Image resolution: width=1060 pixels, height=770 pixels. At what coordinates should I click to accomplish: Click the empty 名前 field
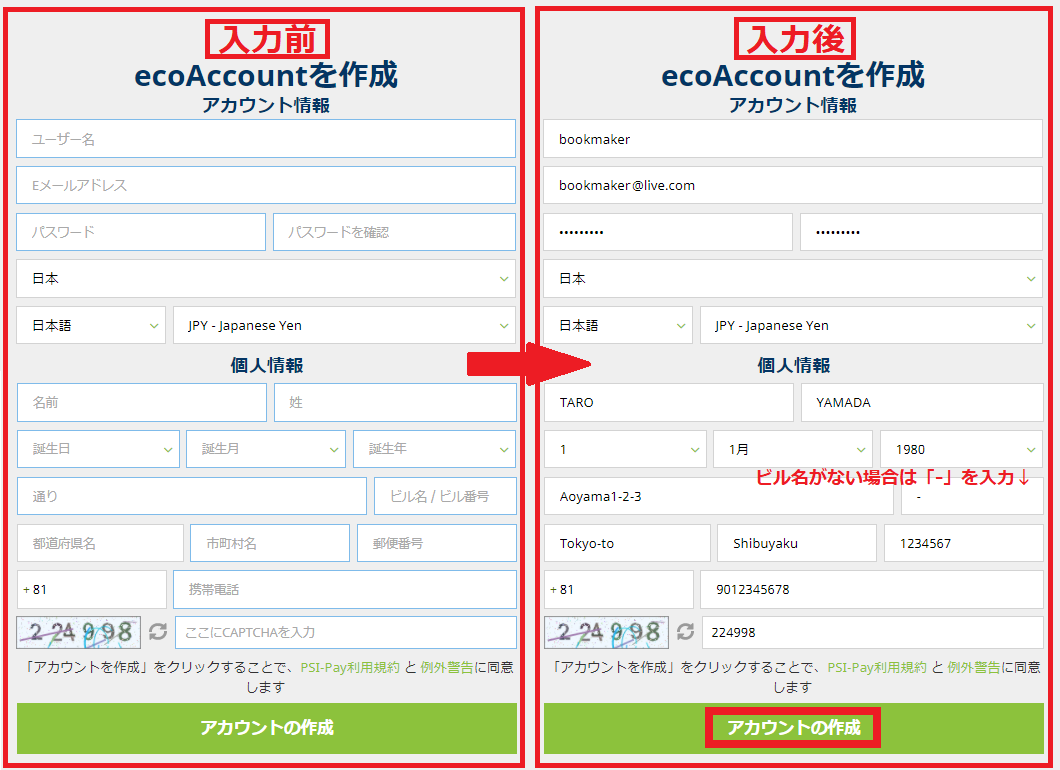coord(142,402)
